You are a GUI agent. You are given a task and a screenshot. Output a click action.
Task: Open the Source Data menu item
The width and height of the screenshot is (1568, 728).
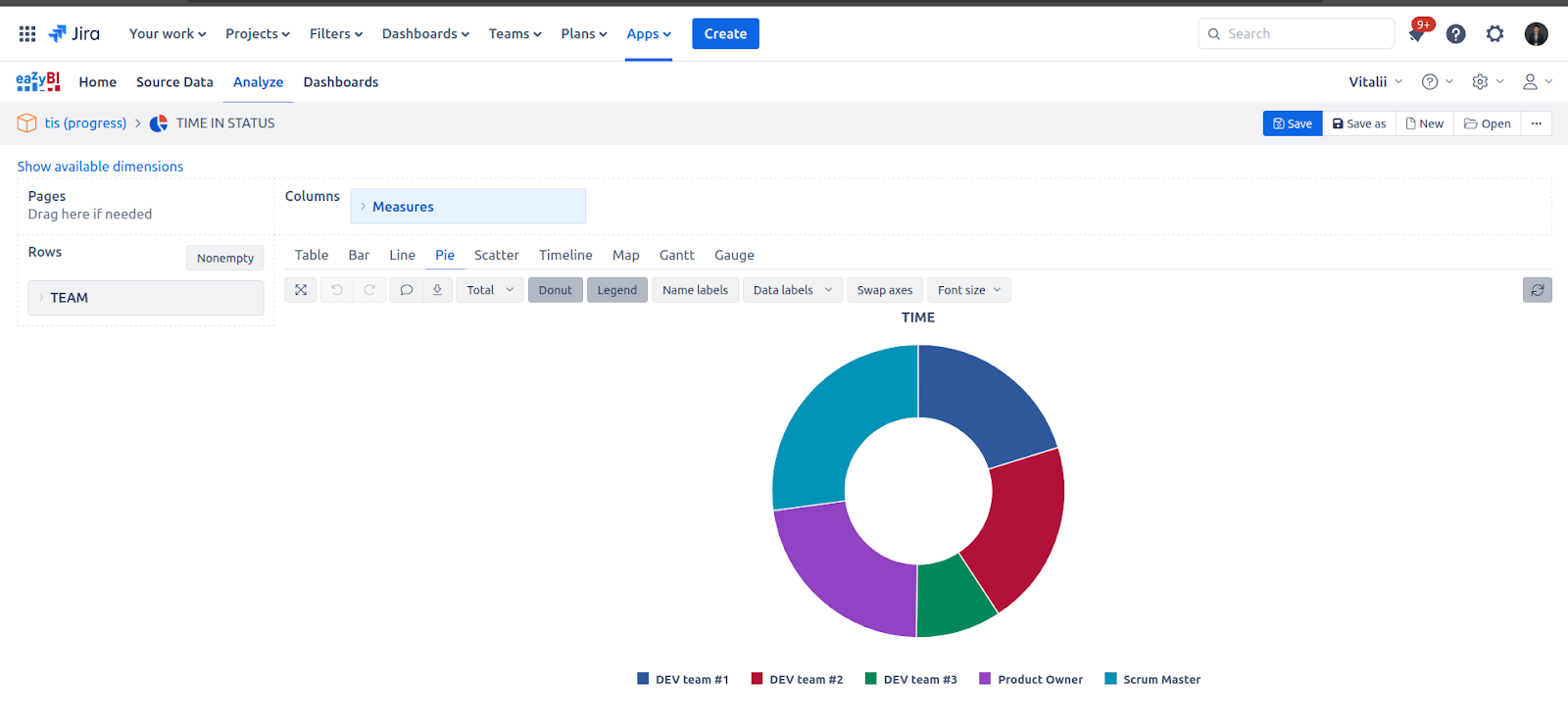(174, 82)
